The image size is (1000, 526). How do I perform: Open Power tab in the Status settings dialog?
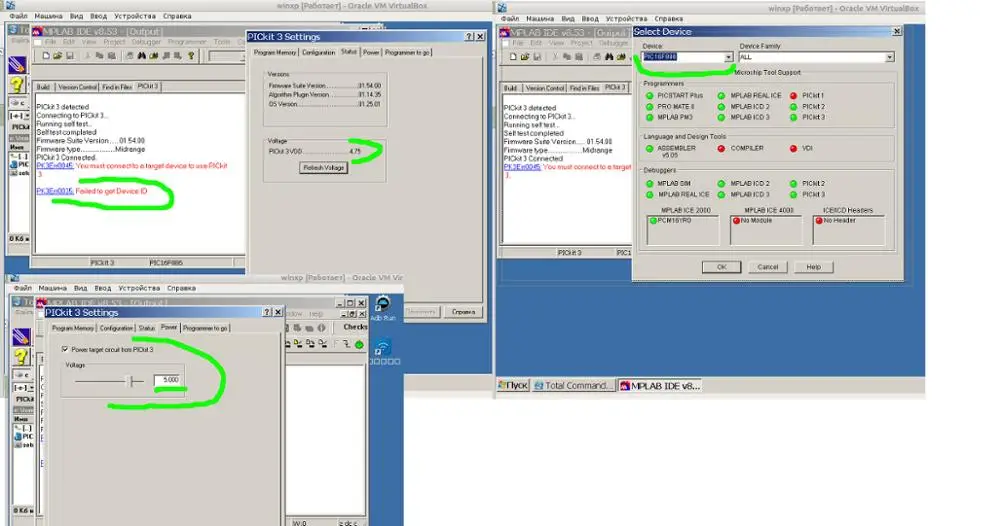[x=371, y=52]
